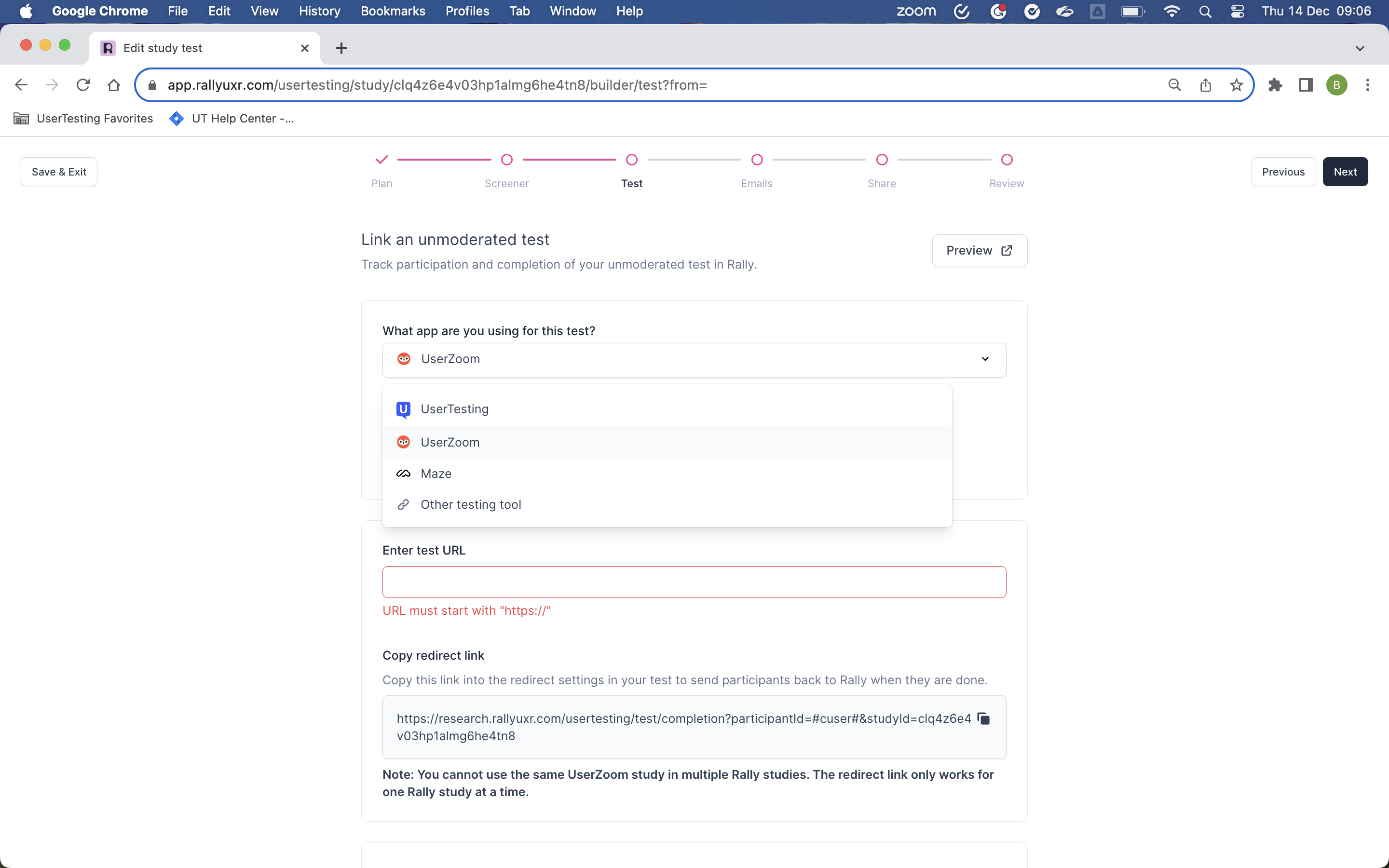
Task: View site info via the lock icon
Action: pos(152,85)
